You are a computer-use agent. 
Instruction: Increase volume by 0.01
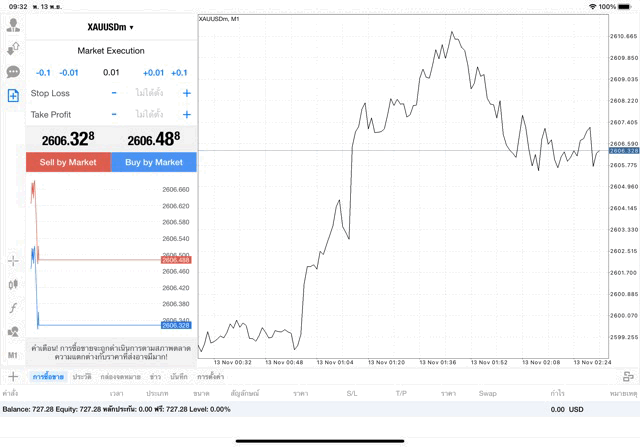153,72
